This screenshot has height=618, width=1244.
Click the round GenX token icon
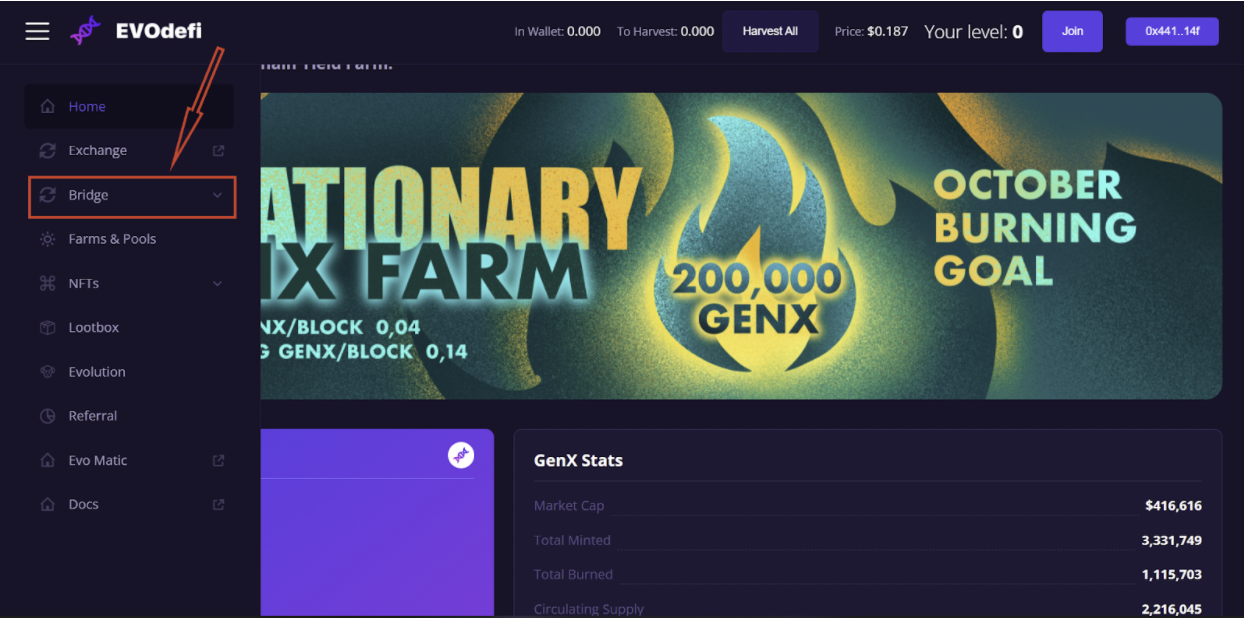tap(460, 455)
